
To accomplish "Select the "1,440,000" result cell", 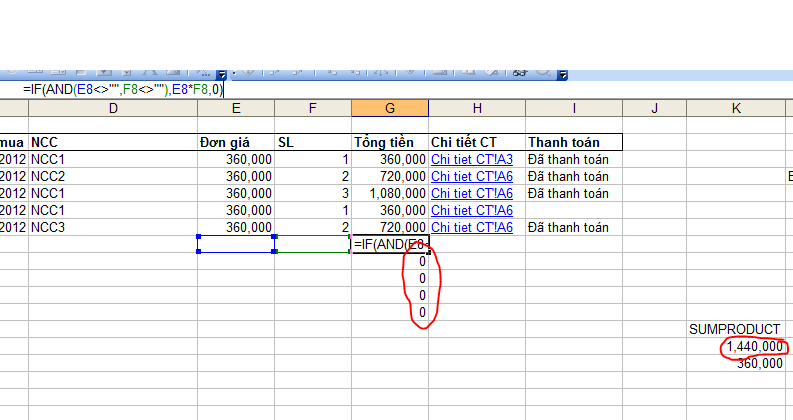I will click(x=736, y=347).
